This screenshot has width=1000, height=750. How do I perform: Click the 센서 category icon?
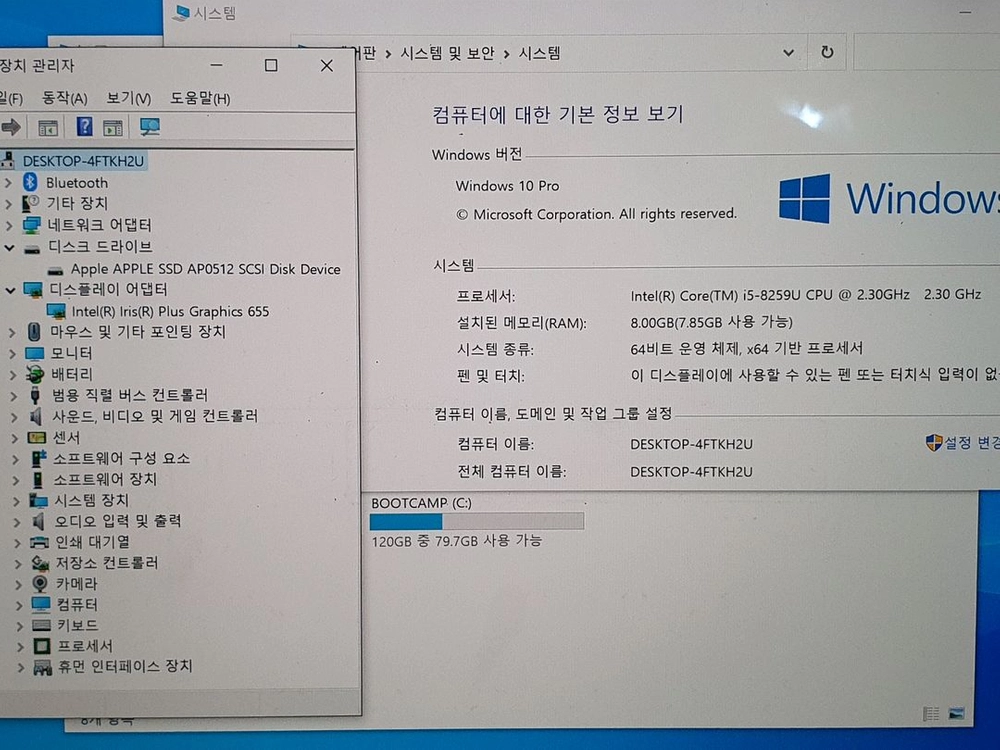pyautogui.click(x=36, y=438)
